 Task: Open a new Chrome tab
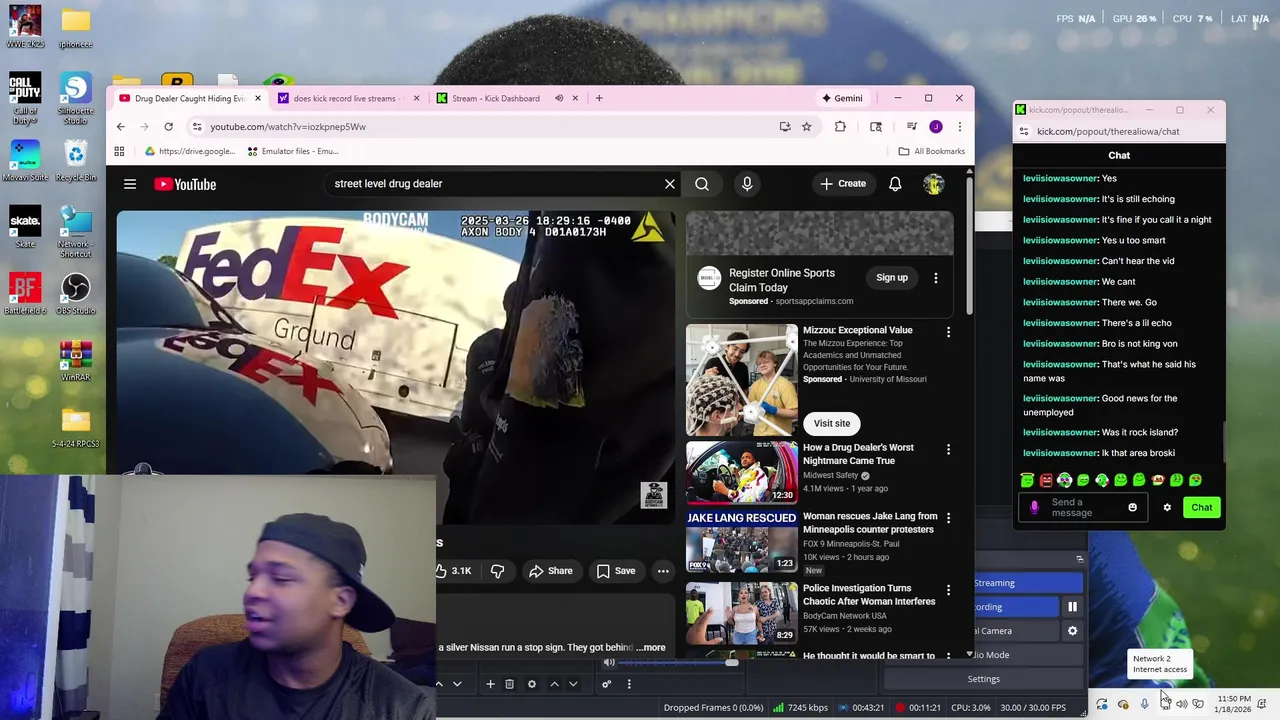tap(599, 98)
